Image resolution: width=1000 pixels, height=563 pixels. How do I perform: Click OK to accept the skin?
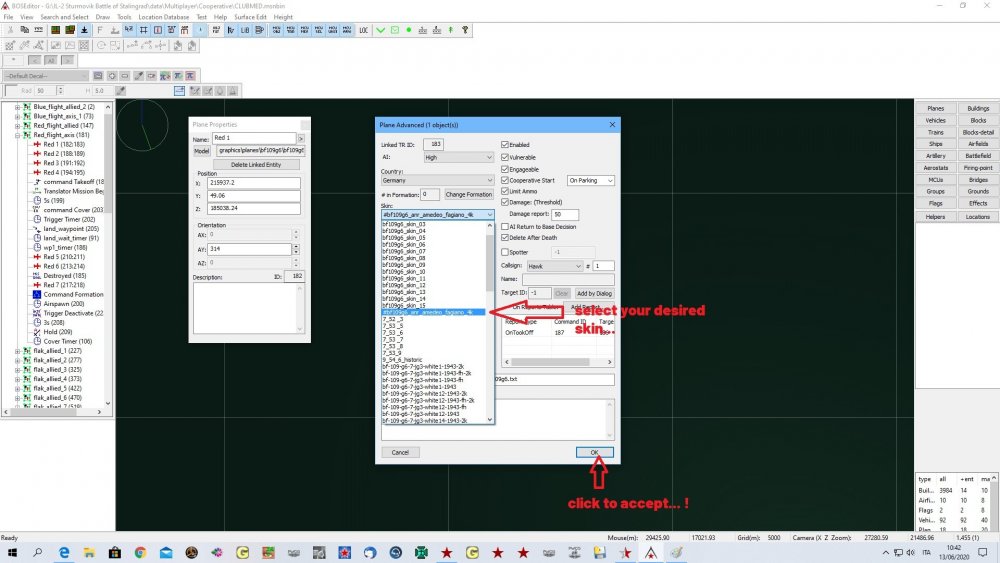coord(595,452)
